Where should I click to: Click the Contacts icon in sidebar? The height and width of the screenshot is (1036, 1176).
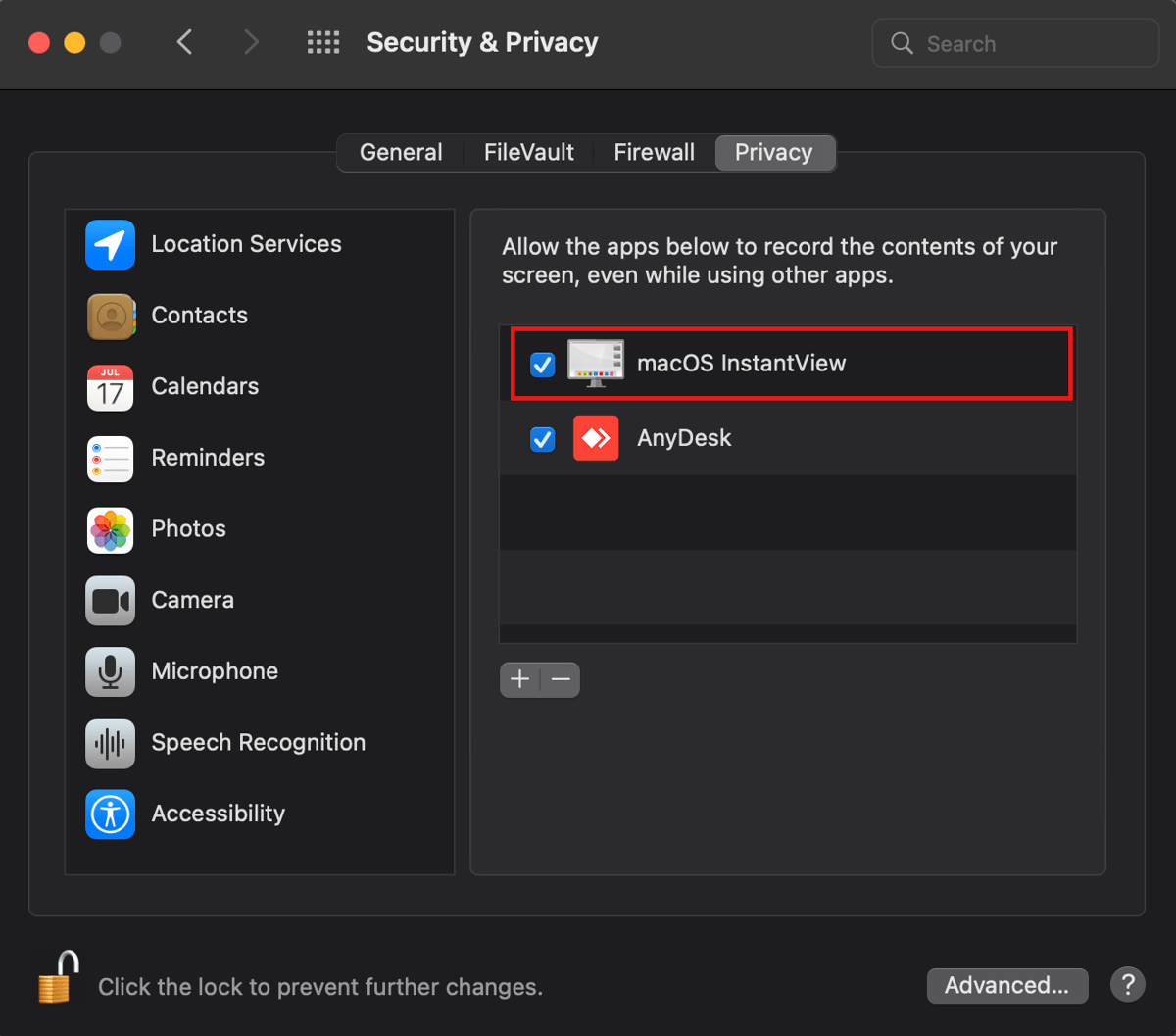[x=110, y=317]
